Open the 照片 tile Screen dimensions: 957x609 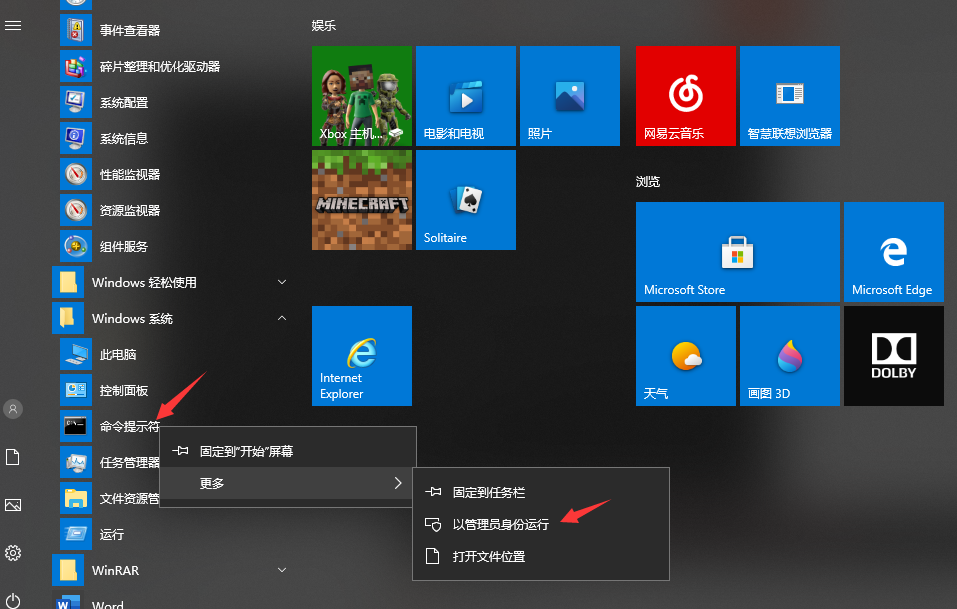click(570, 96)
